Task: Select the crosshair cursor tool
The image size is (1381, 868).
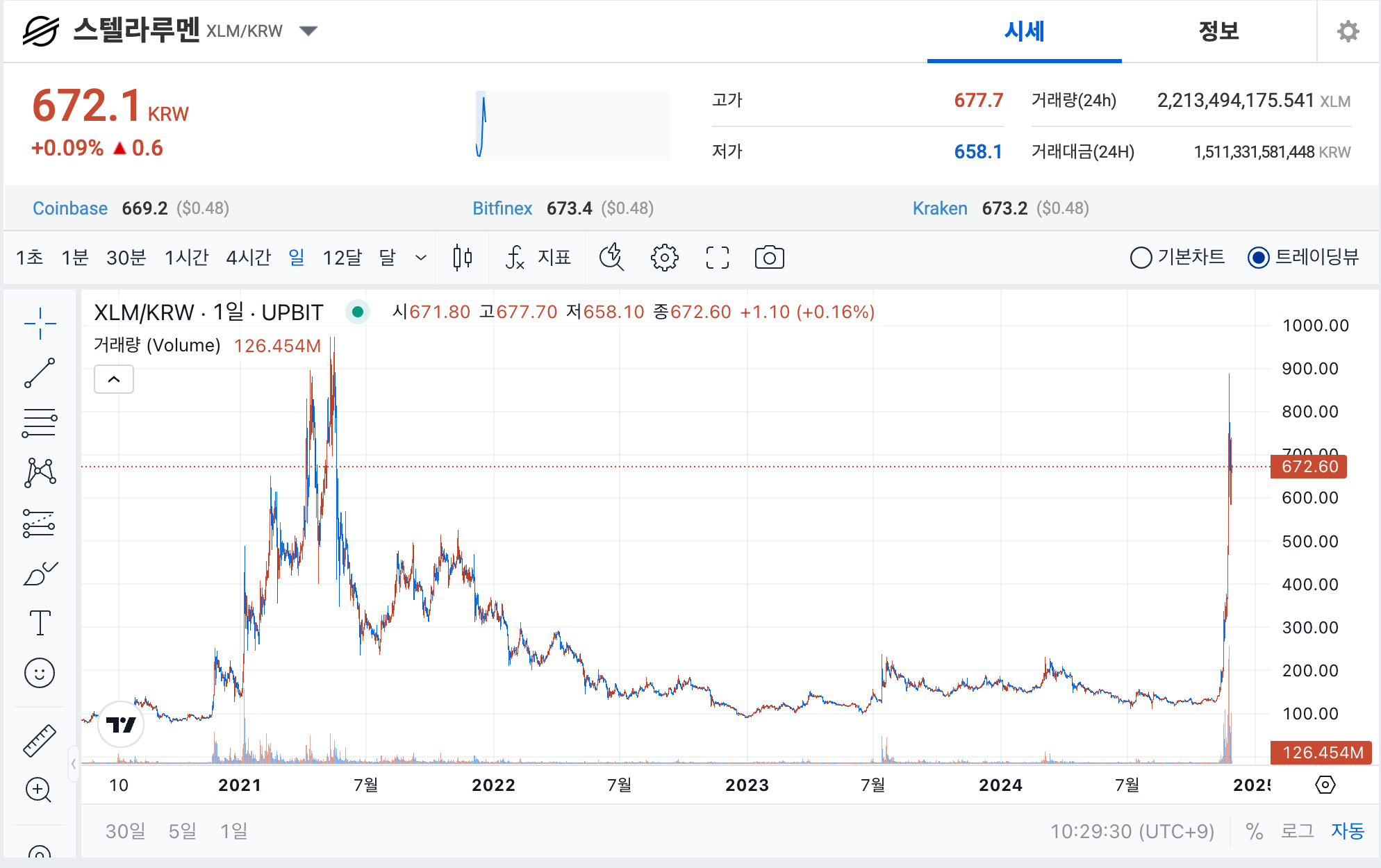Action: coord(40,324)
